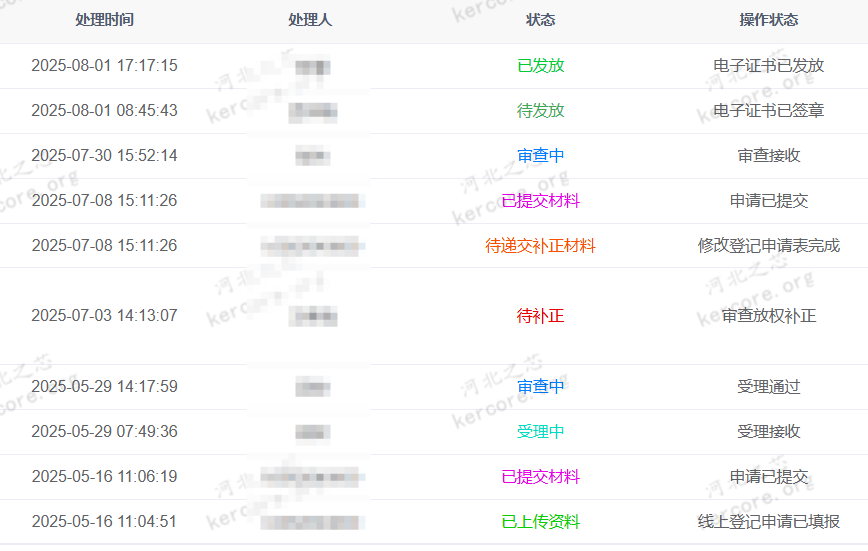This screenshot has height=551, width=868.
Task: Click the timestamp 2025-05-29 07:49:36
Action: point(104,431)
